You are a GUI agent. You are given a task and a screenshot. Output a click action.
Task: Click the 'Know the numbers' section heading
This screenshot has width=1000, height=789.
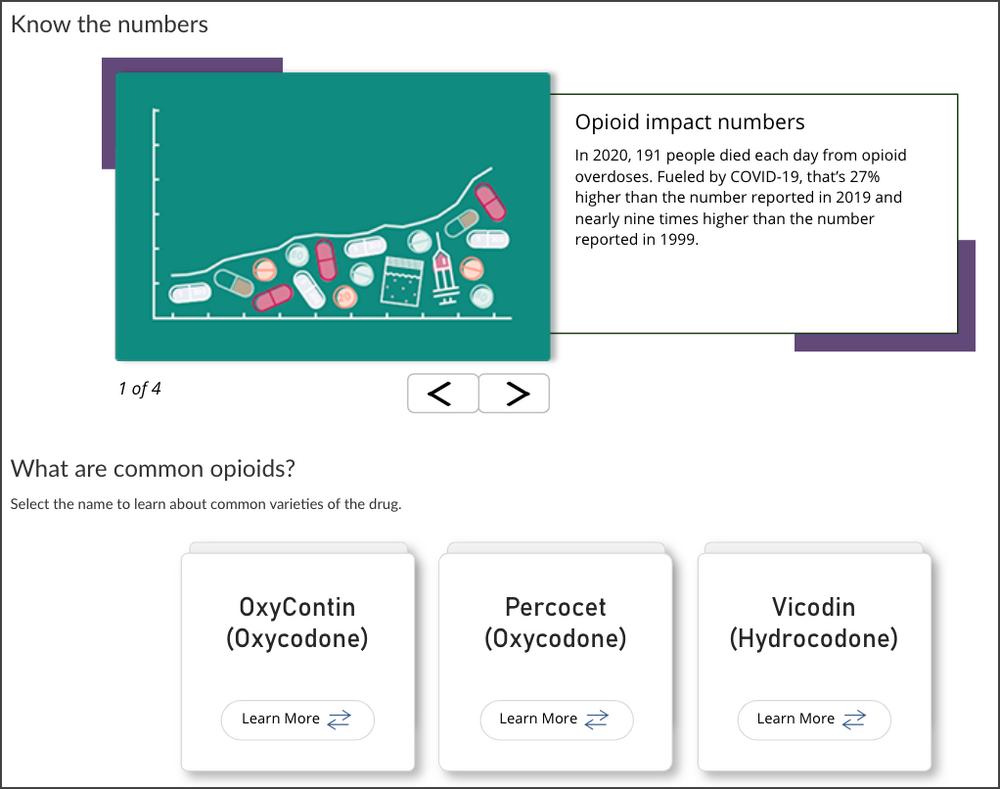(109, 24)
